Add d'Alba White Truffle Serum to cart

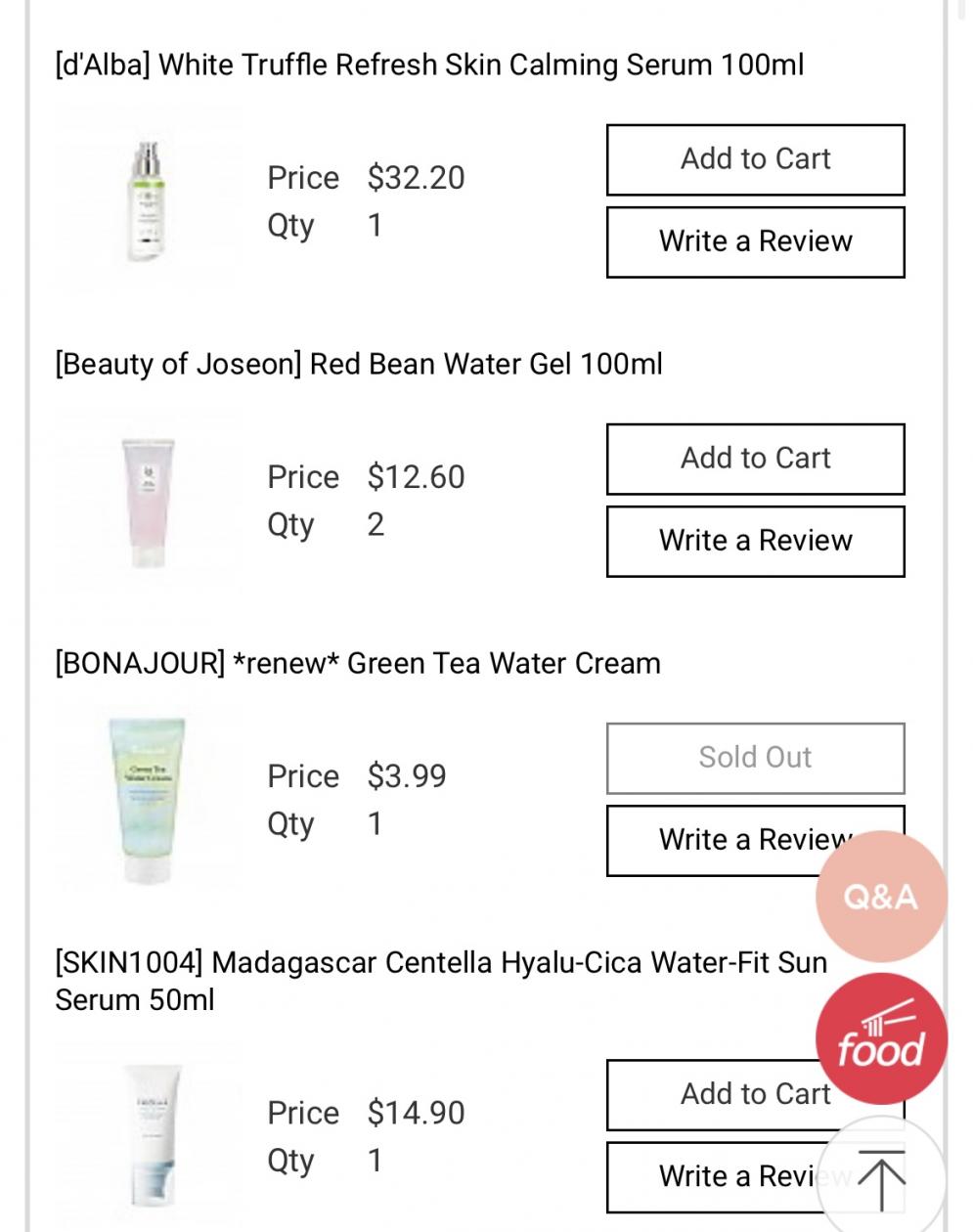[755, 159]
